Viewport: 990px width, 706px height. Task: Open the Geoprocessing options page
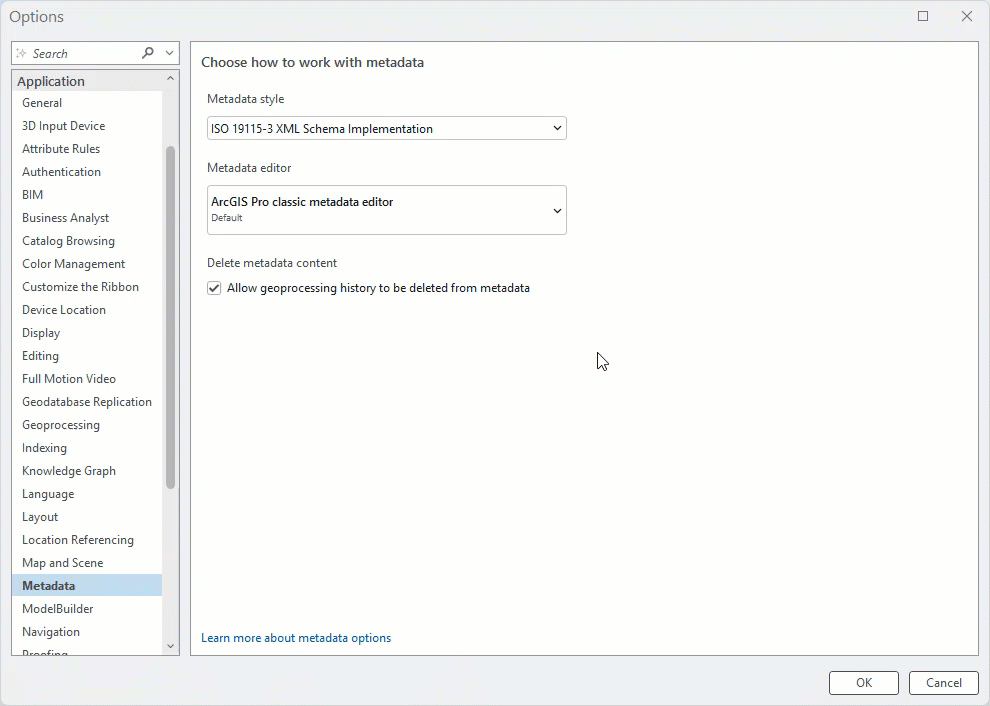click(61, 424)
